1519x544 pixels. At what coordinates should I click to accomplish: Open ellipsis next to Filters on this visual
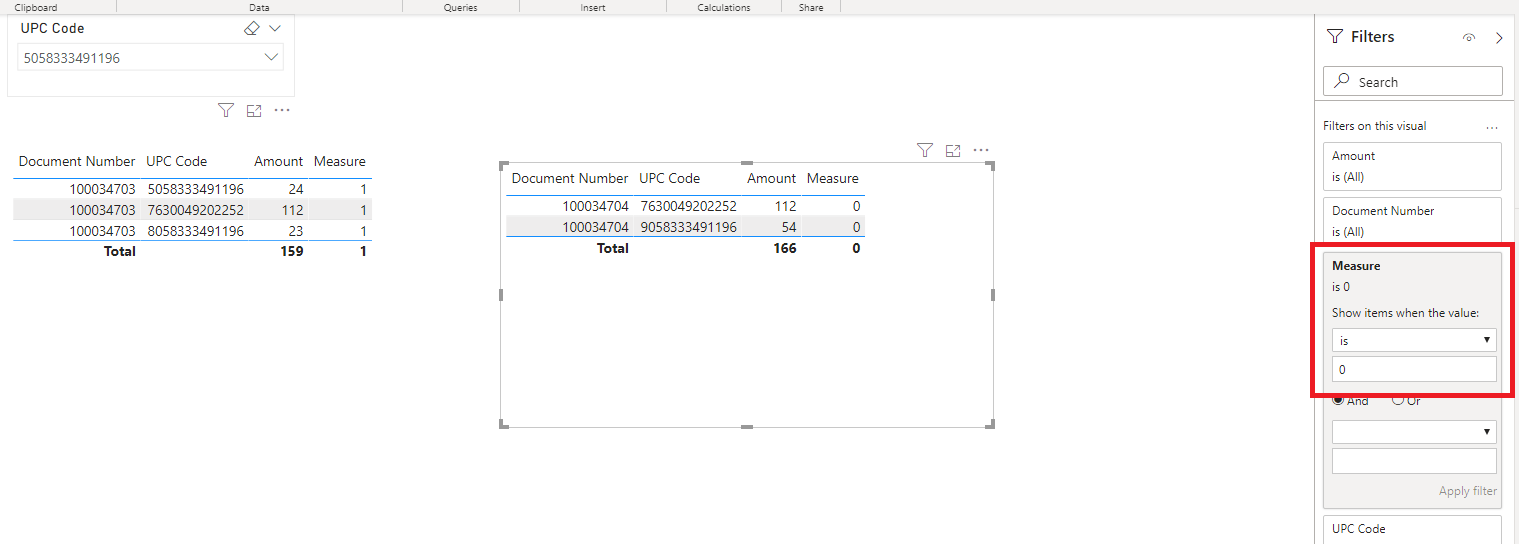click(1492, 127)
